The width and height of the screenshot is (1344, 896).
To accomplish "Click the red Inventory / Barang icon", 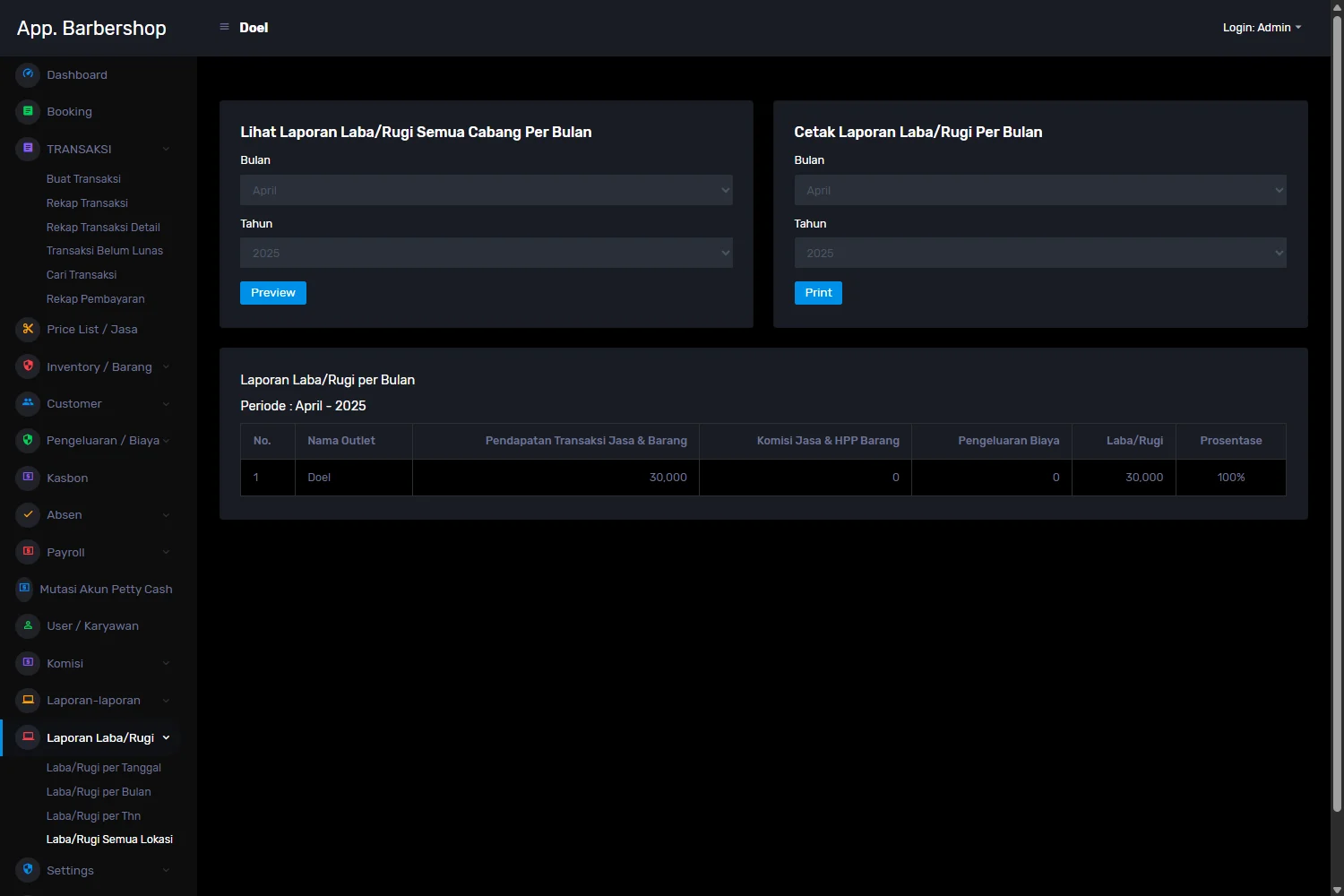I will tap(28, 366).
